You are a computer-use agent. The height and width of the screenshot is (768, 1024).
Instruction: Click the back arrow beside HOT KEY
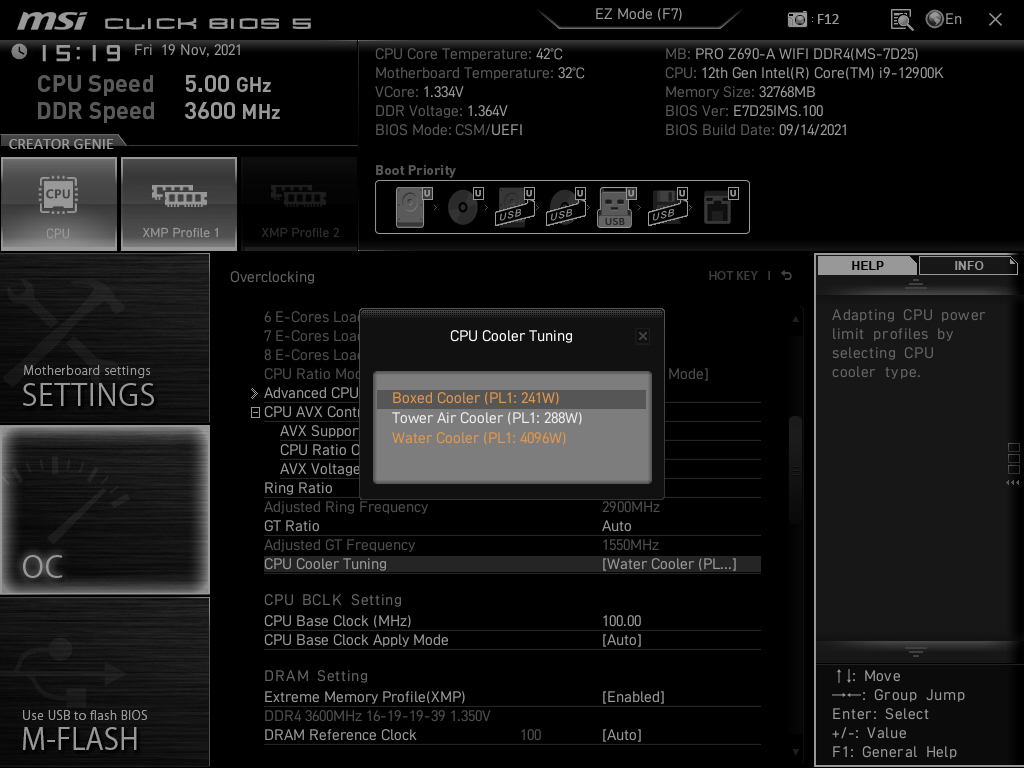[787, 276]
